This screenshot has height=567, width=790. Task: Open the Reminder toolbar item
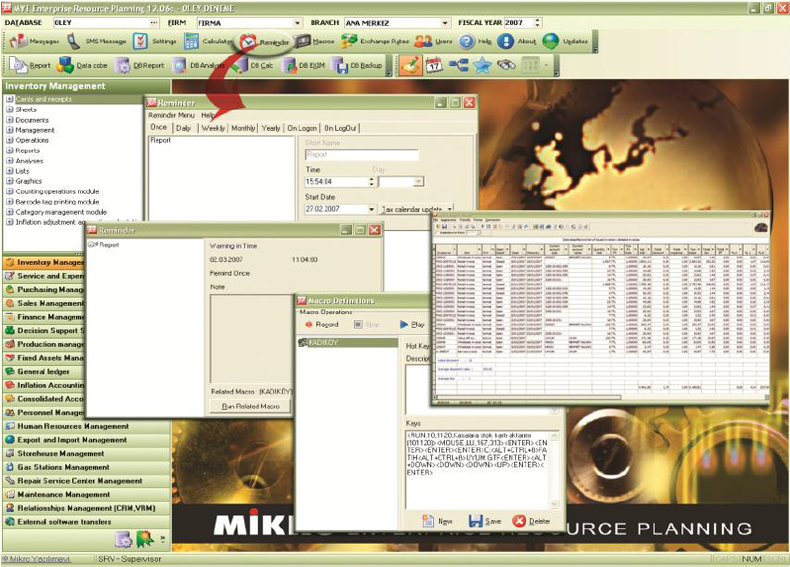265,42
